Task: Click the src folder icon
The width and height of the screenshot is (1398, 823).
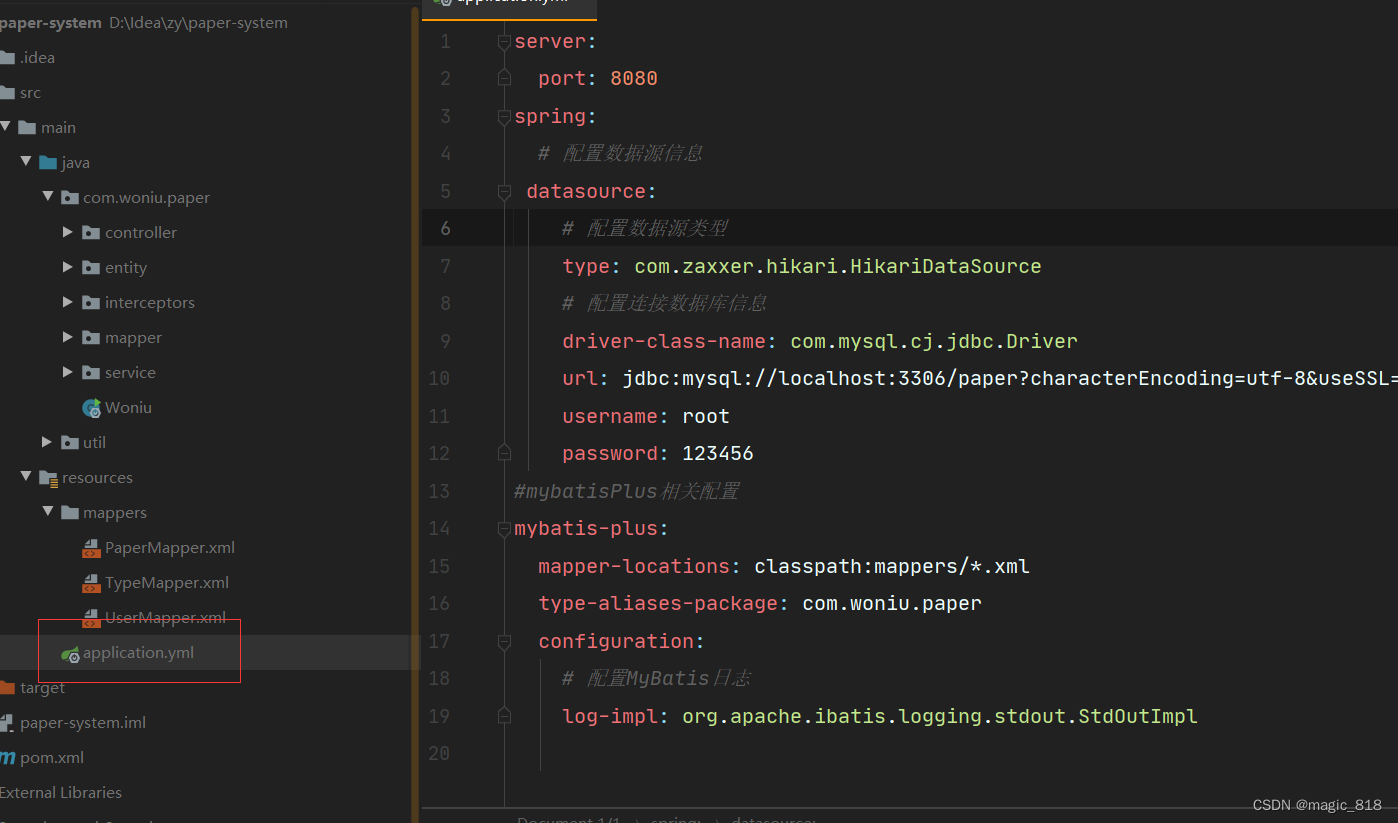Action: pyautogui.click(x=7, y=92)
